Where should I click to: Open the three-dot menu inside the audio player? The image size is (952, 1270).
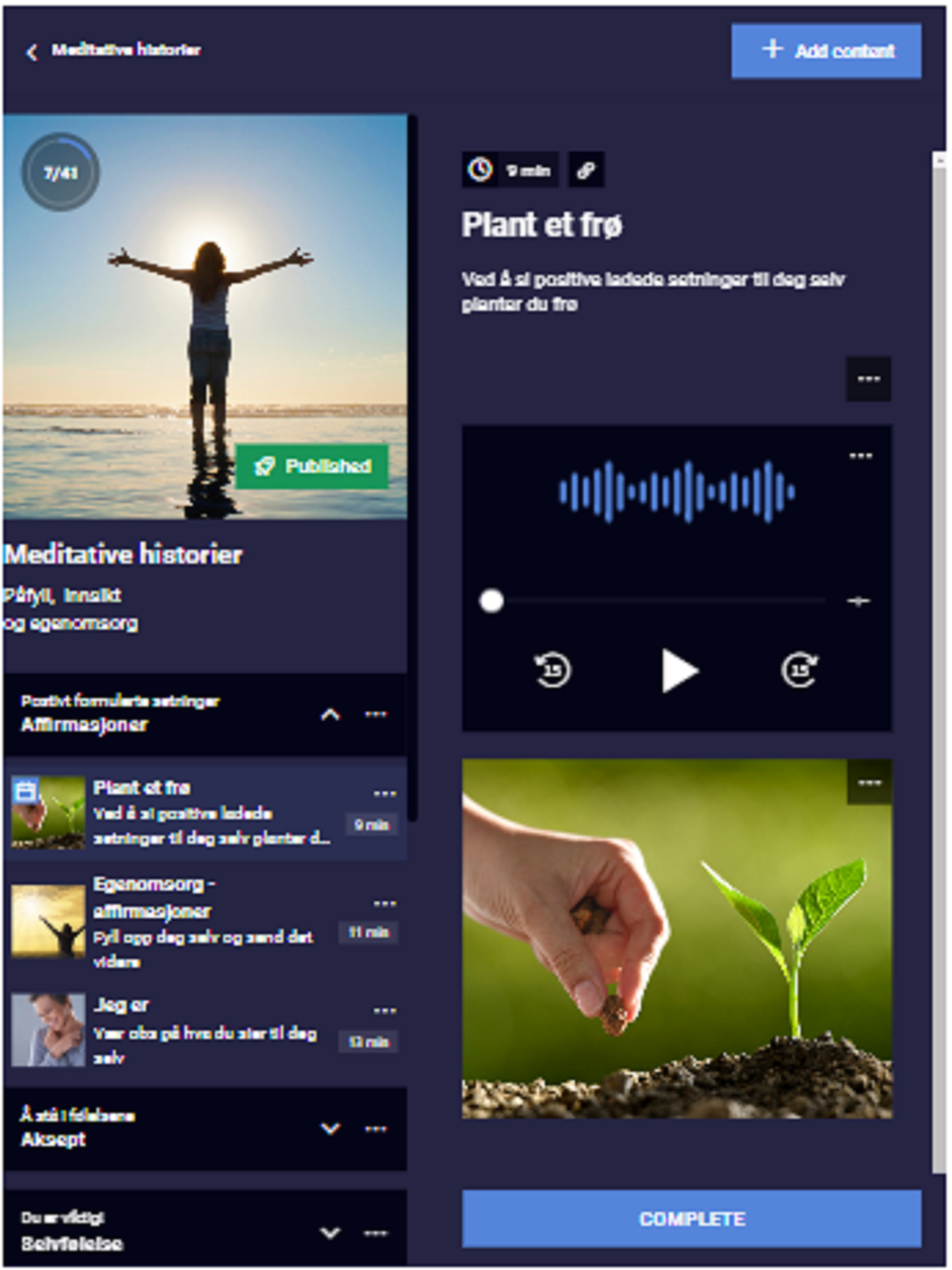click(x=861, y=456)
